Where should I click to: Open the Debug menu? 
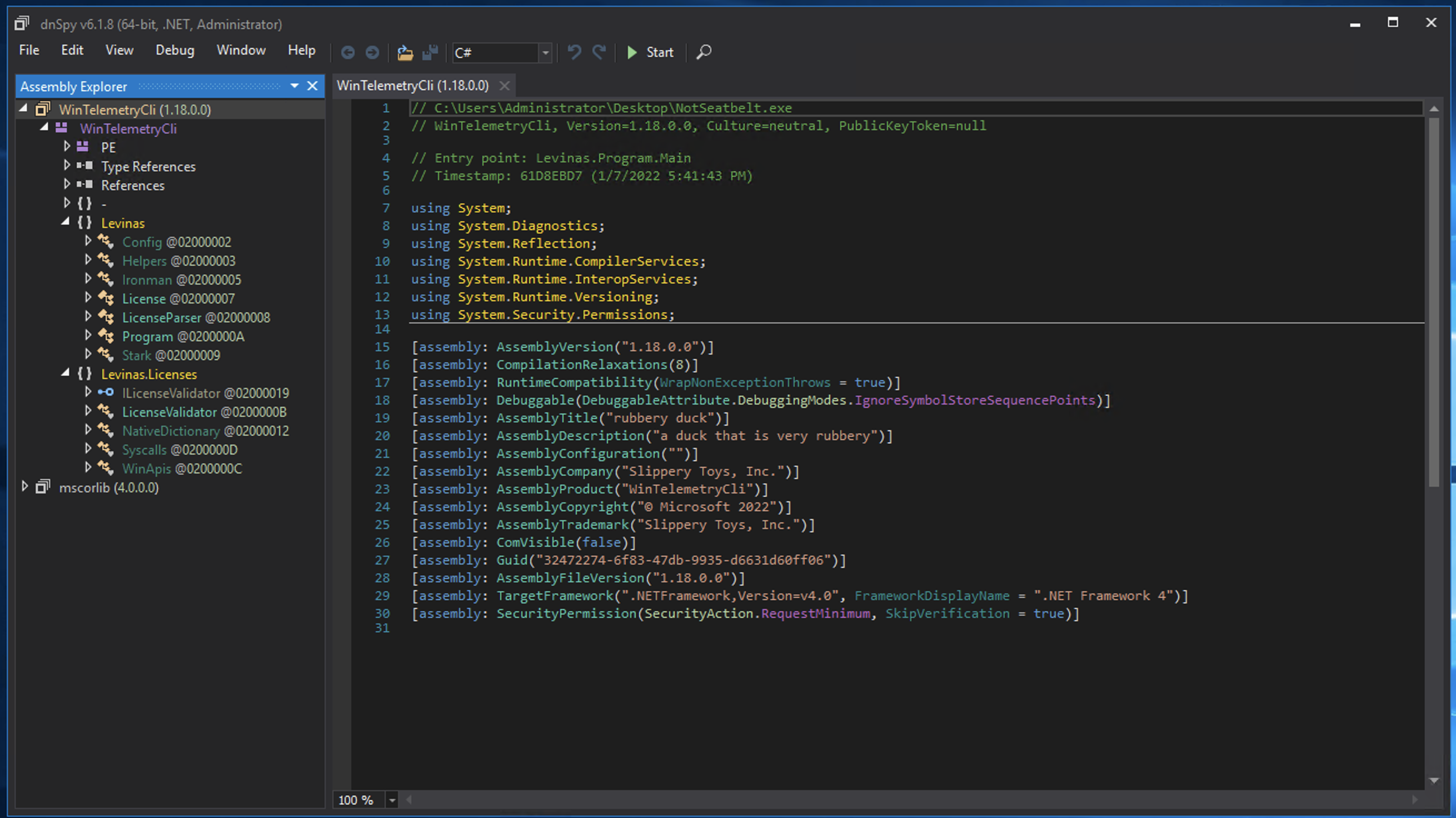174,51
